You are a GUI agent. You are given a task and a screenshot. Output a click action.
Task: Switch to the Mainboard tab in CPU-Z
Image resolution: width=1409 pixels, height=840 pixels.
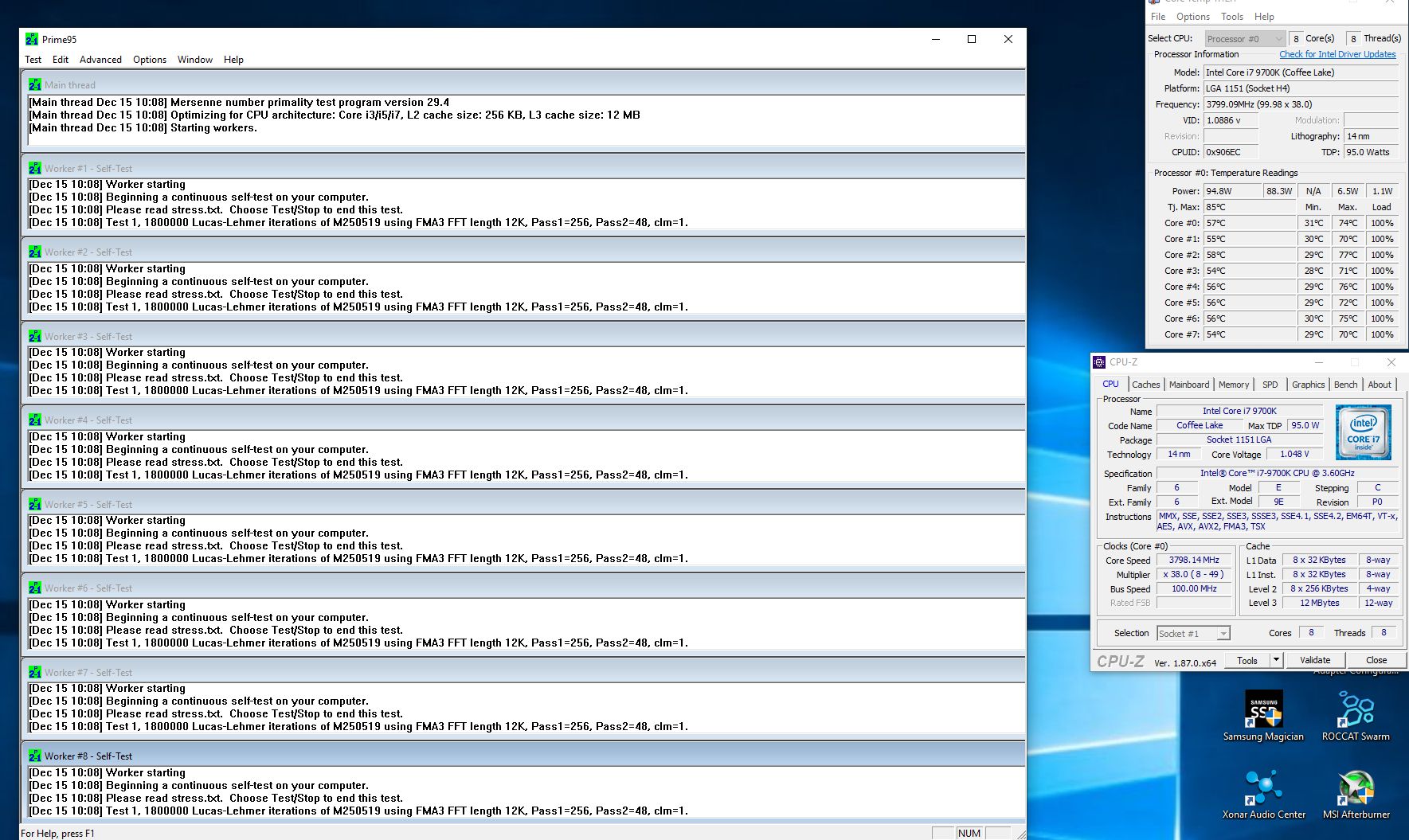1189,385
